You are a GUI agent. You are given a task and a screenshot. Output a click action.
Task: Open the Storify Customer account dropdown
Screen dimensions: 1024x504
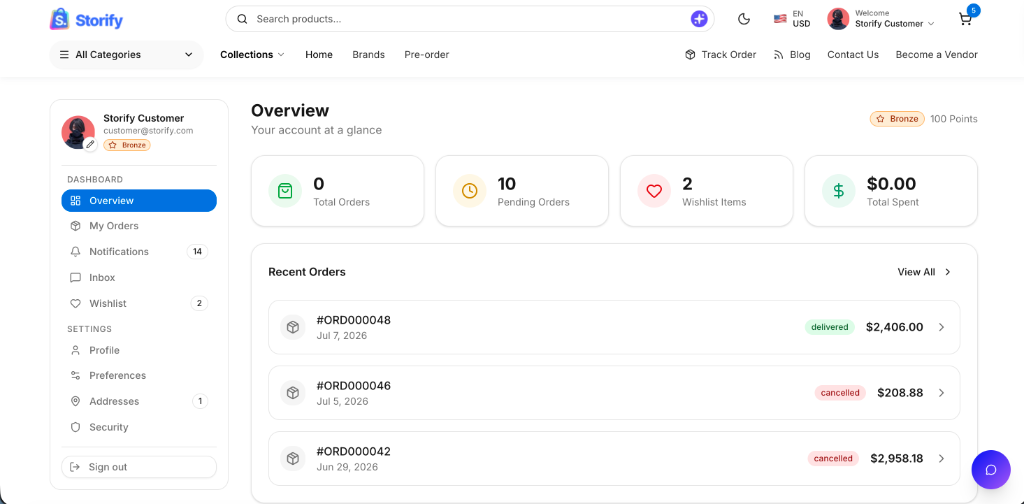click(x=881, y=19)
